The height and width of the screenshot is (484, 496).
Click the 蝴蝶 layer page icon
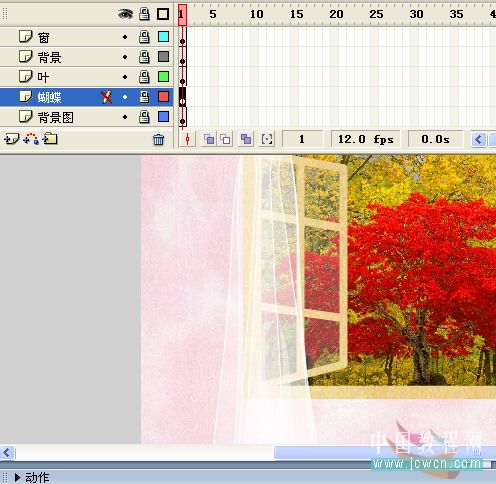tap(26, 97)
